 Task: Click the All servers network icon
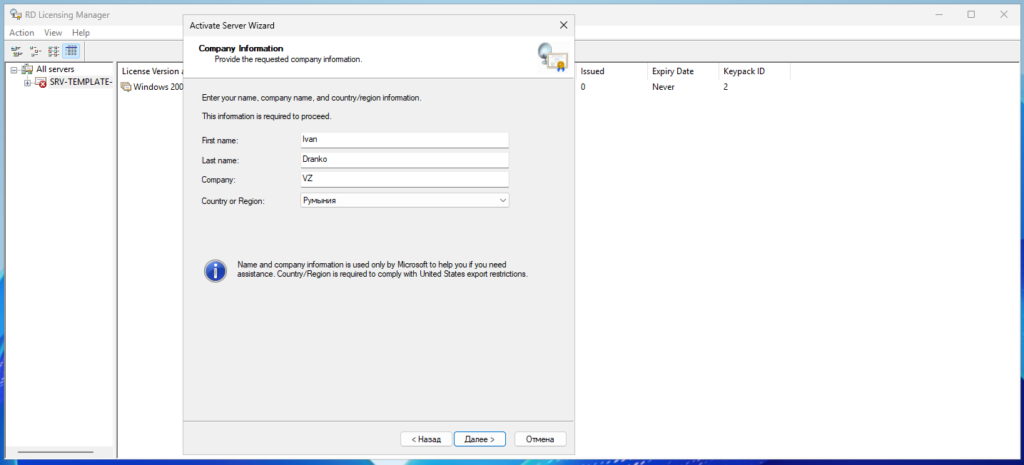point(27,69)
